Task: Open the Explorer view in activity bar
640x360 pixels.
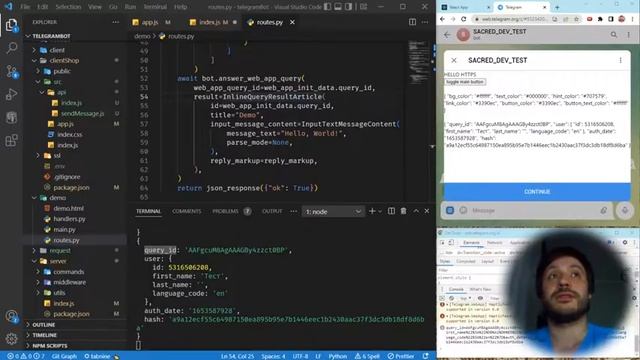Action: click(11, 25)
